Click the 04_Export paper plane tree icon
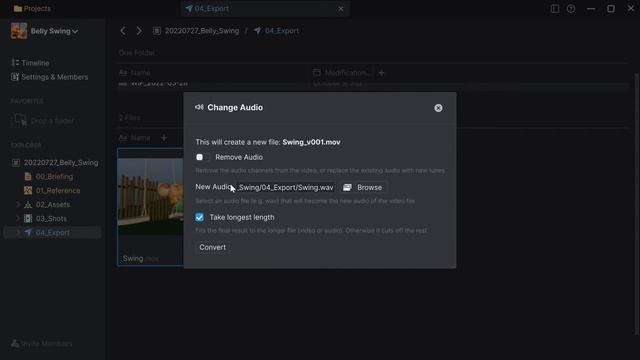The width and height of the screenshot is (640, 360). tap(28, 232)
